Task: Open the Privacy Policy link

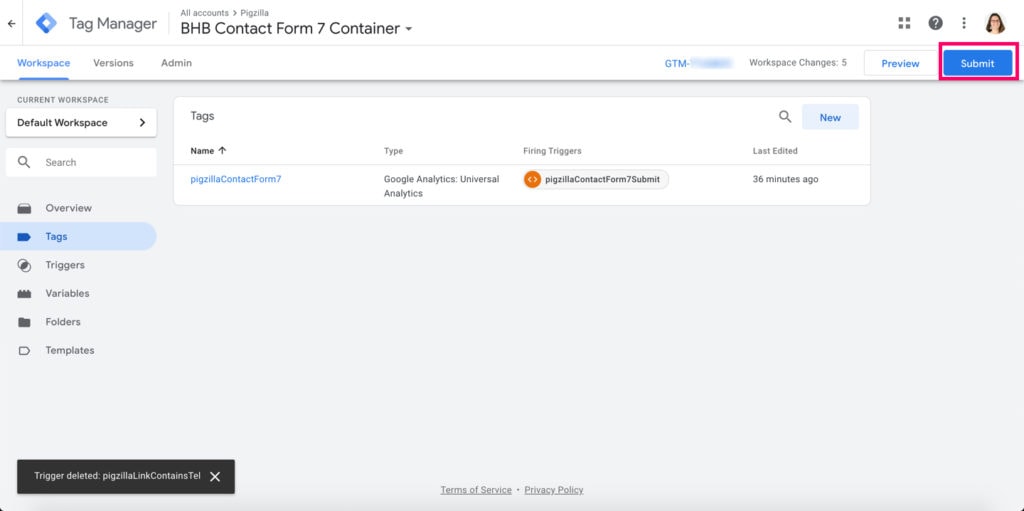Action: (554, 490)
